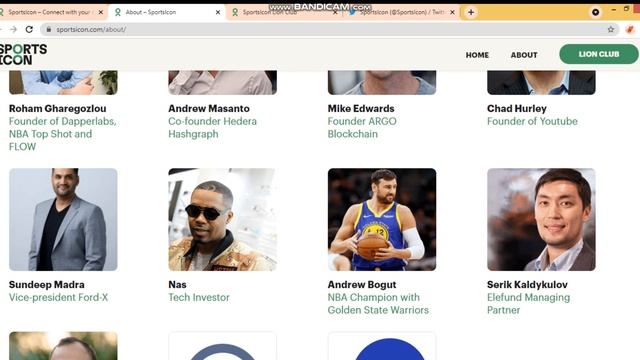Click the name Mike Edwards
This screenshot has width=640, height=360.
tap(361, 109)
